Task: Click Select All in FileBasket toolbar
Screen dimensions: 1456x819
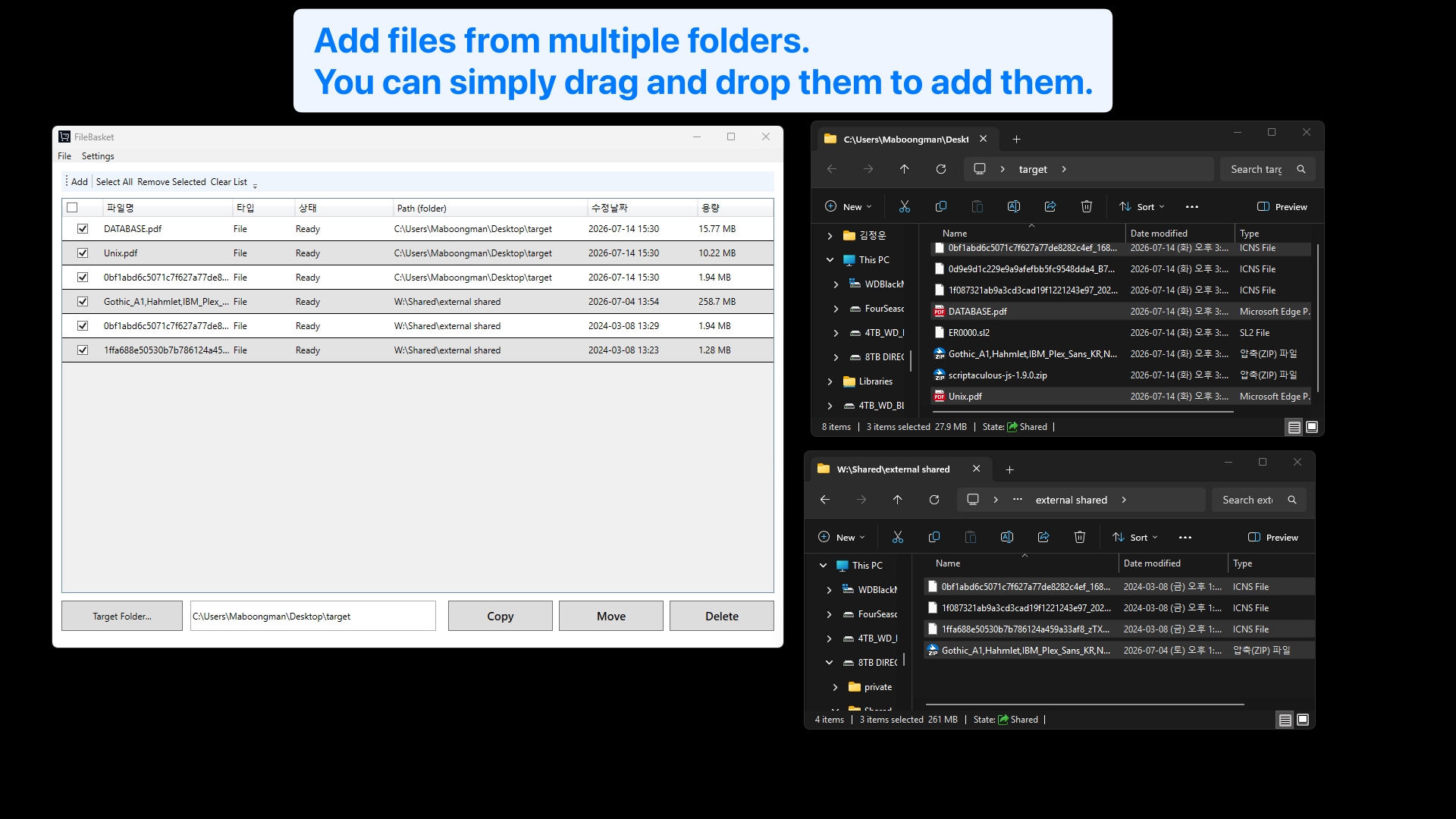Action: point(115,182)
